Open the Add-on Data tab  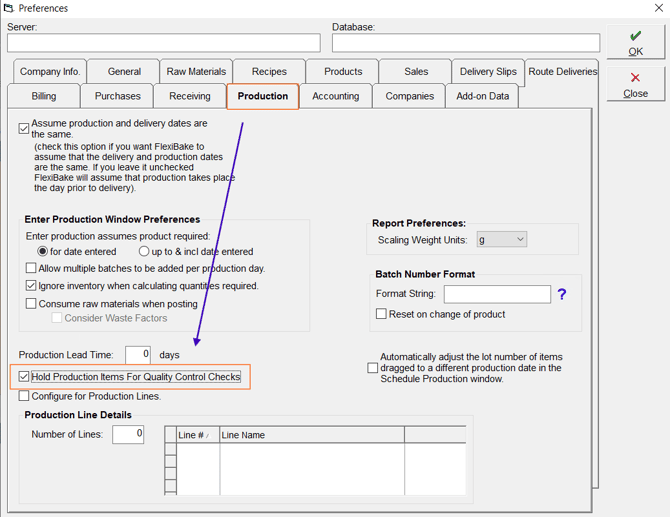tap(482, 96)
